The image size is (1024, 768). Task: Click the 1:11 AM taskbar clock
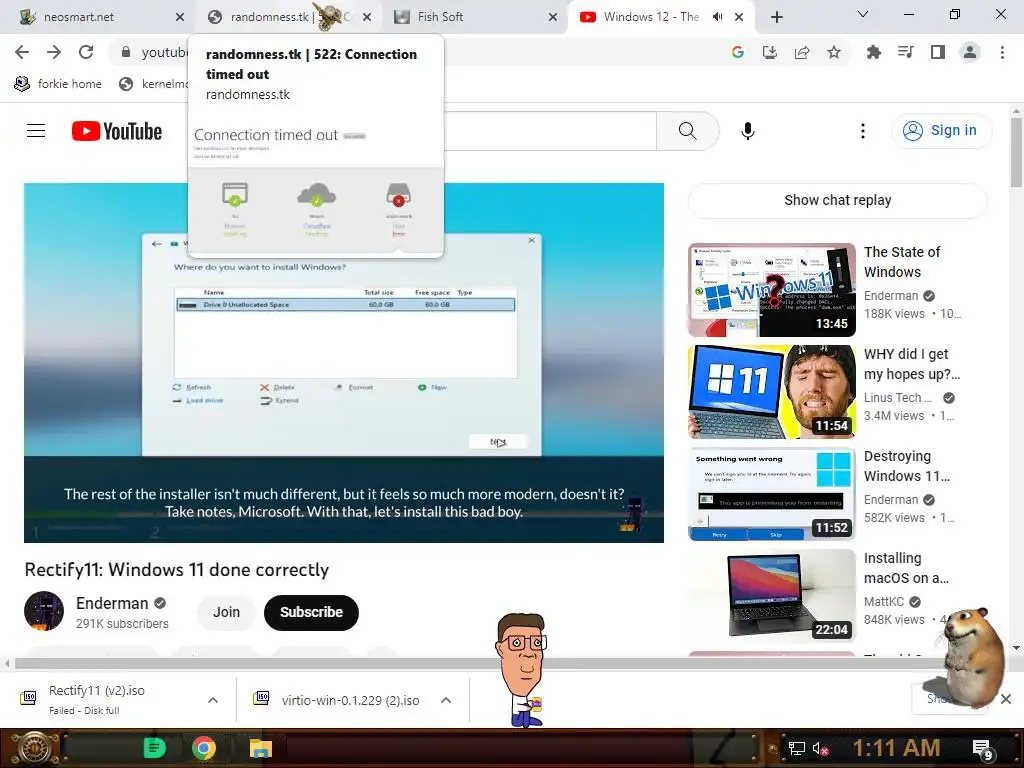click(x=896, y=748)
